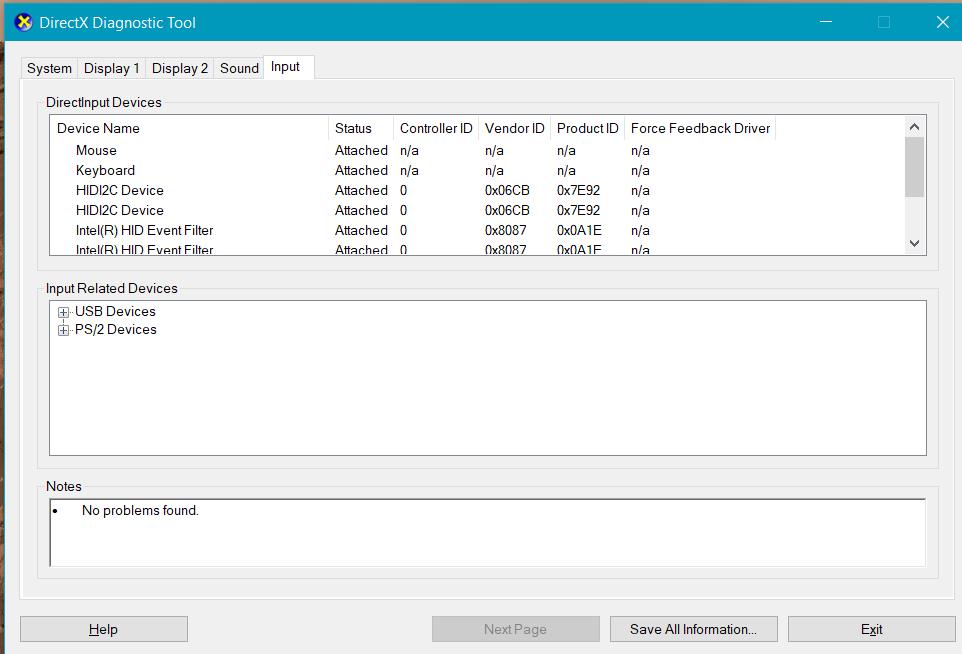Click the Help button

click(x=104, y=629)
